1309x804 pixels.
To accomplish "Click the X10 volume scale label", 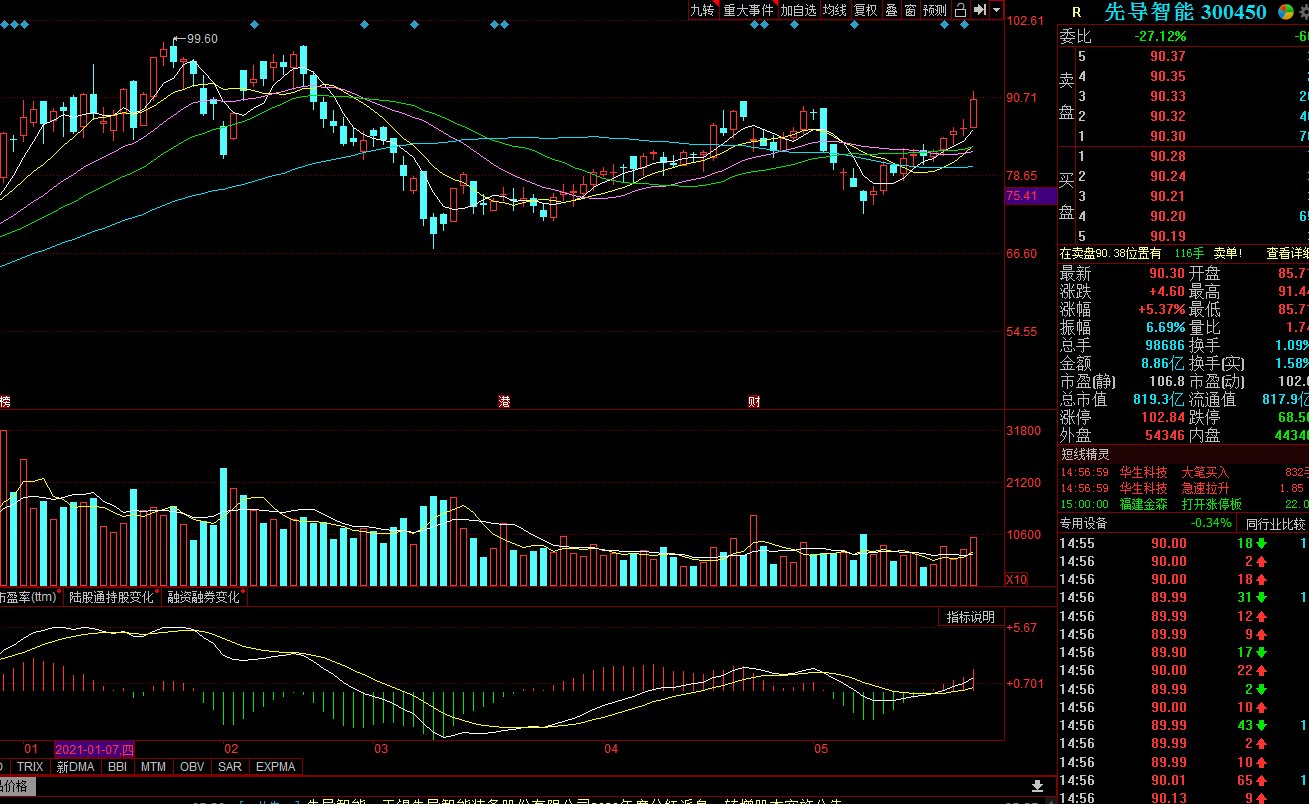I will (x=1016, y=579).
